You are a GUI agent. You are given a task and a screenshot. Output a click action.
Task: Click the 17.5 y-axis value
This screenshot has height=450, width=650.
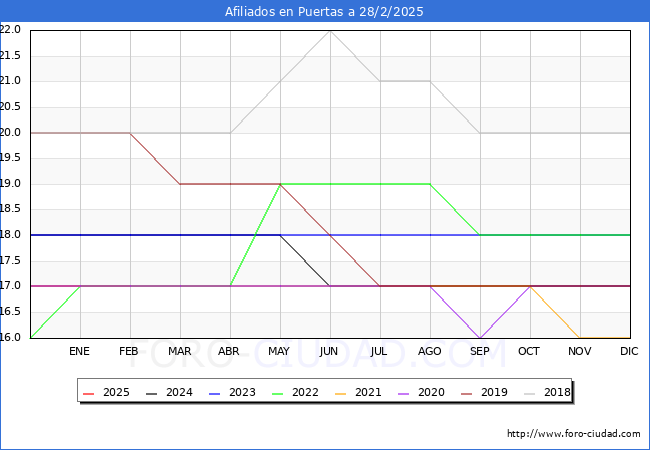10,260
